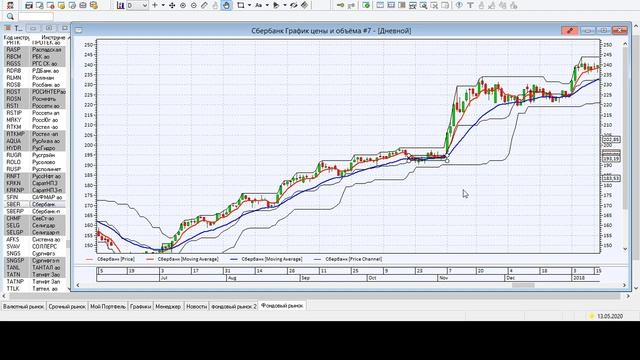Click the green connection icon in the toolbar

click(x=366, y=5)
